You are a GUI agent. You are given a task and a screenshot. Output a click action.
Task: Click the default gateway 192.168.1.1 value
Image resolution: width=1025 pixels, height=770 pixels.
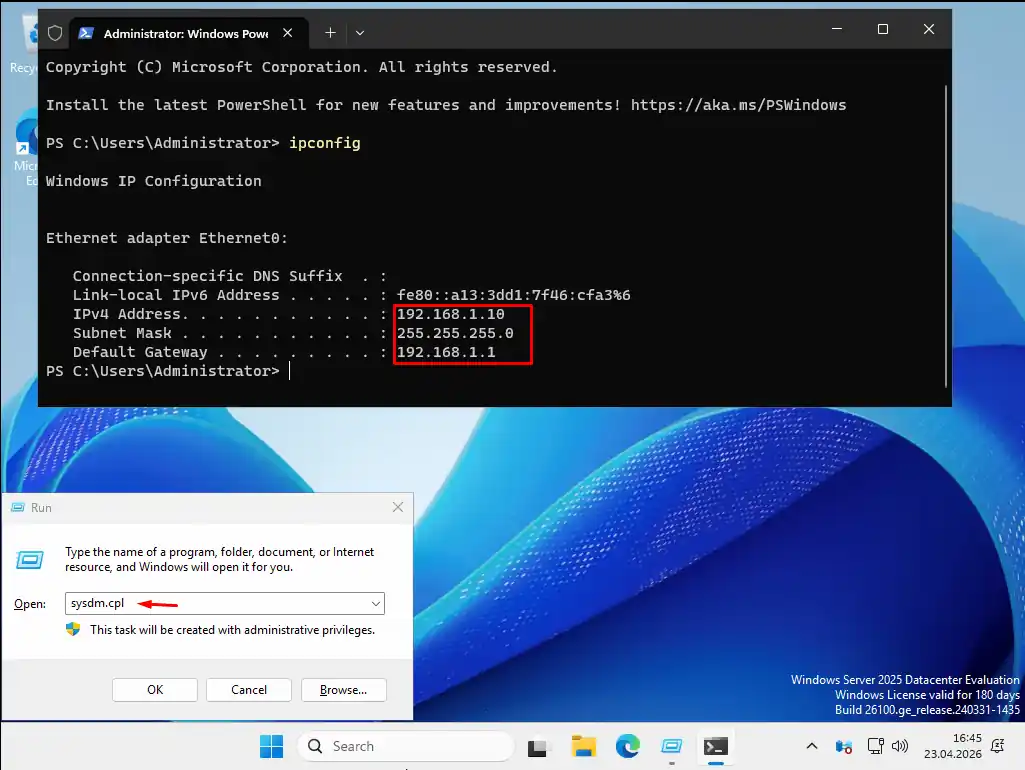click(446, 352)
